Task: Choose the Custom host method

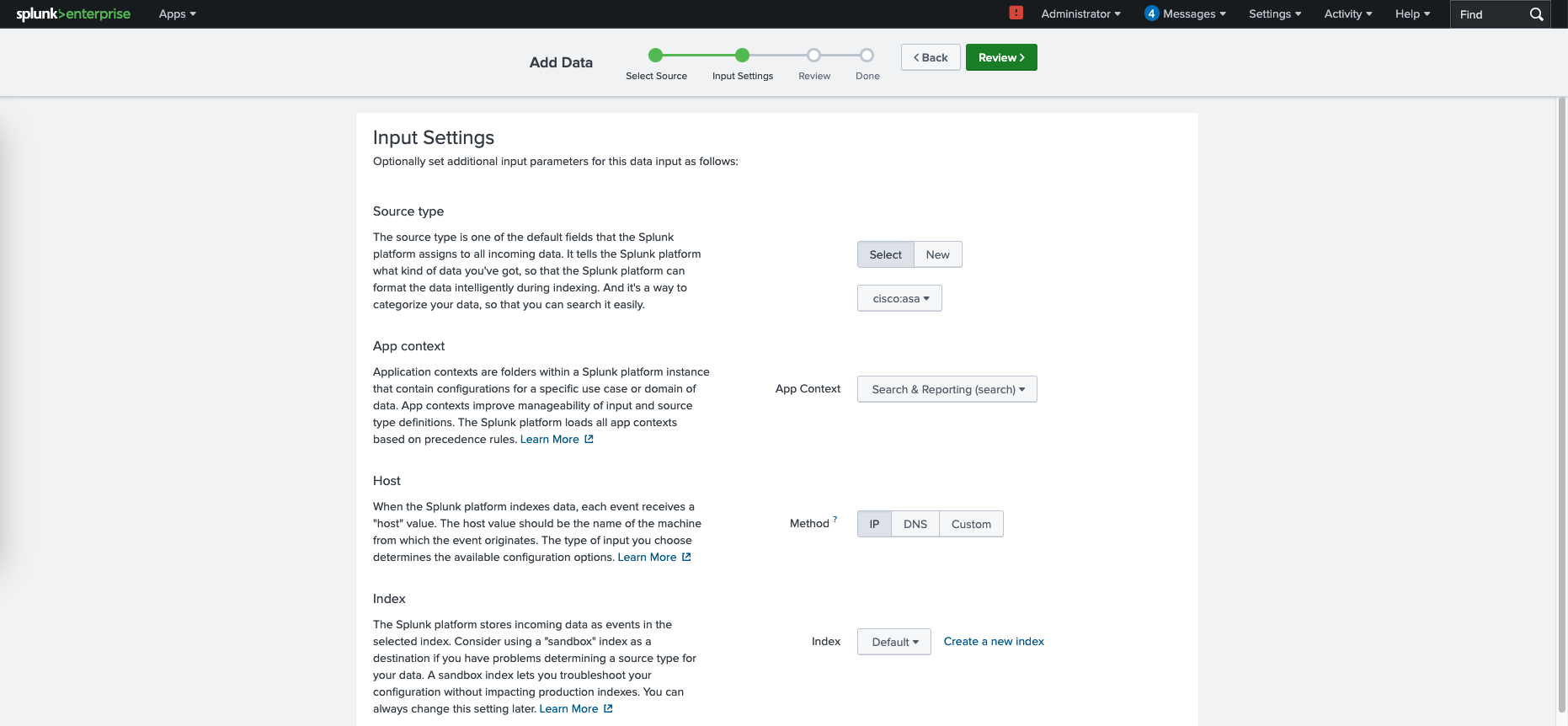Action: click(971, 524)
